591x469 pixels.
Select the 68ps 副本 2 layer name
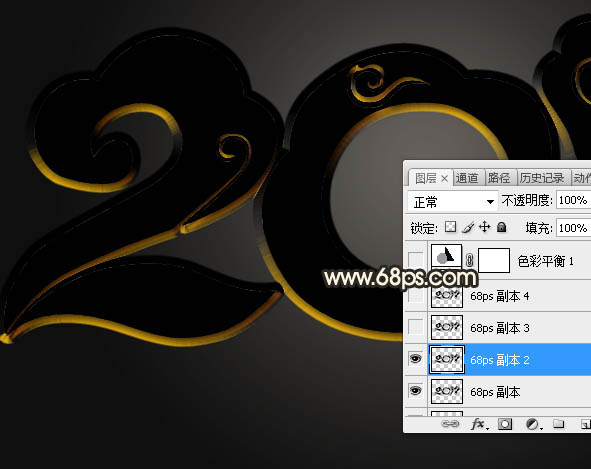click(x=499, y=360)
